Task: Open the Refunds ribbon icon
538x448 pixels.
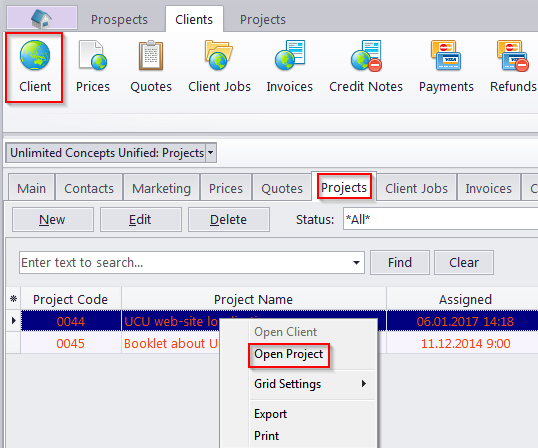Action: pos(513,55)
